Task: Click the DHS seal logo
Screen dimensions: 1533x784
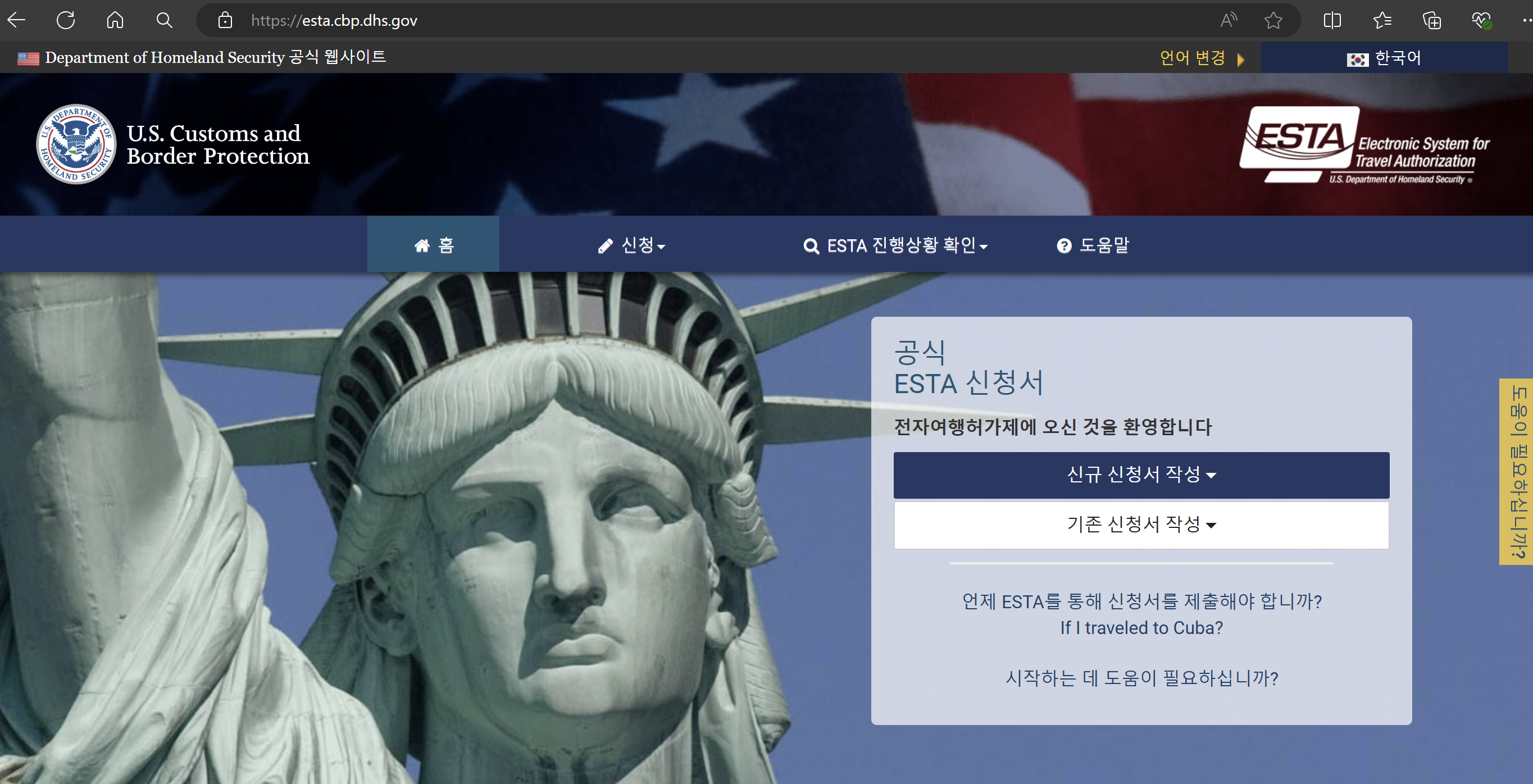Action: point(76,144)
